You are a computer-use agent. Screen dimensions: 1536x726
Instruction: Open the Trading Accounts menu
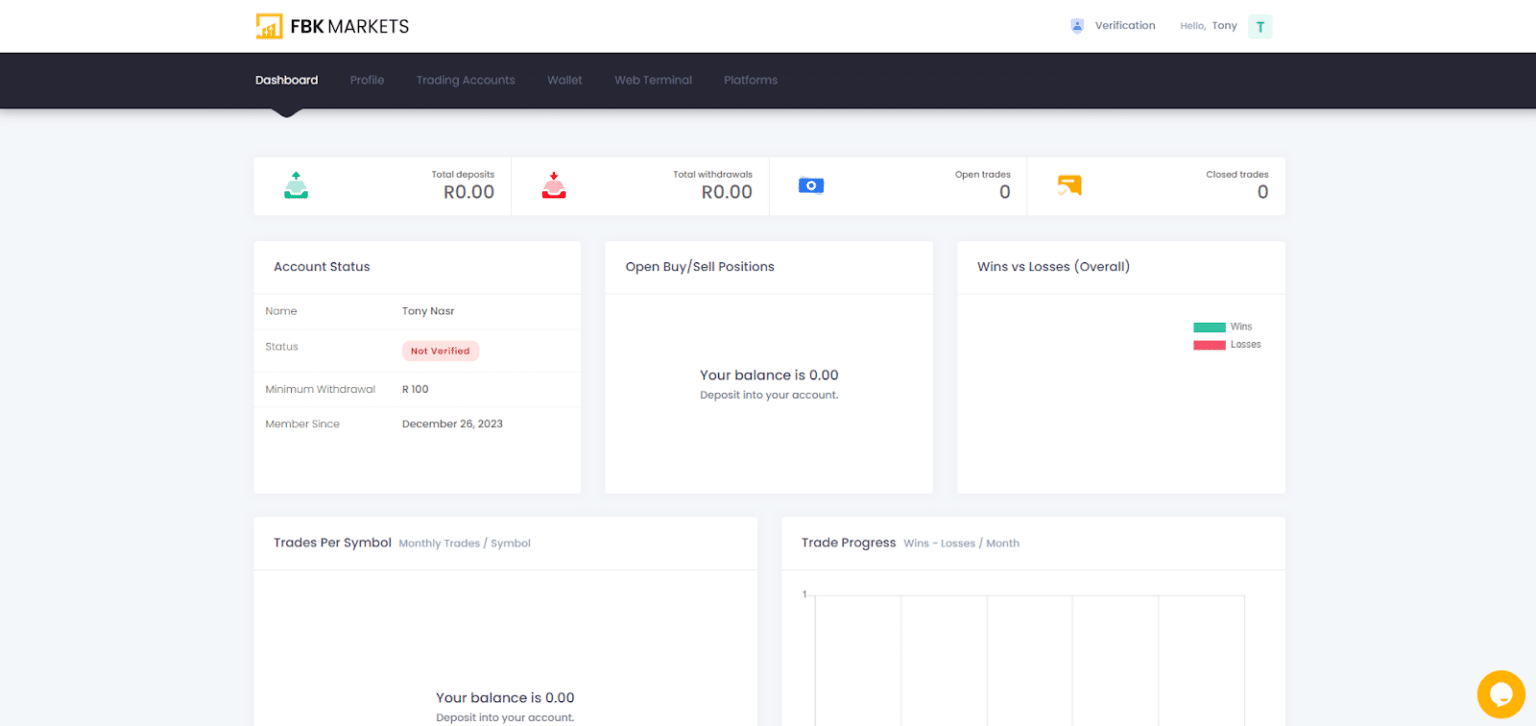pos(465,80)
